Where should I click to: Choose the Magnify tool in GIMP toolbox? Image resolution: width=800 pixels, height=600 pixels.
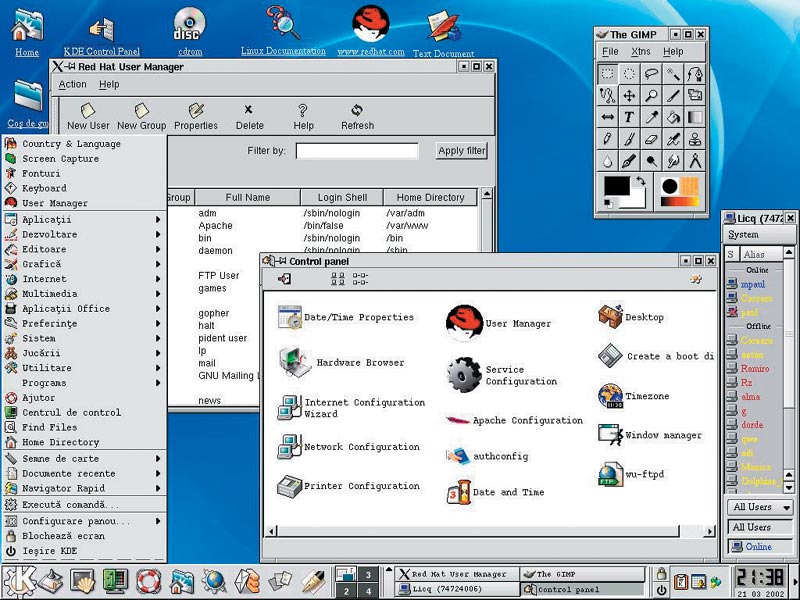pyautogui.click(x=651, y=95)
